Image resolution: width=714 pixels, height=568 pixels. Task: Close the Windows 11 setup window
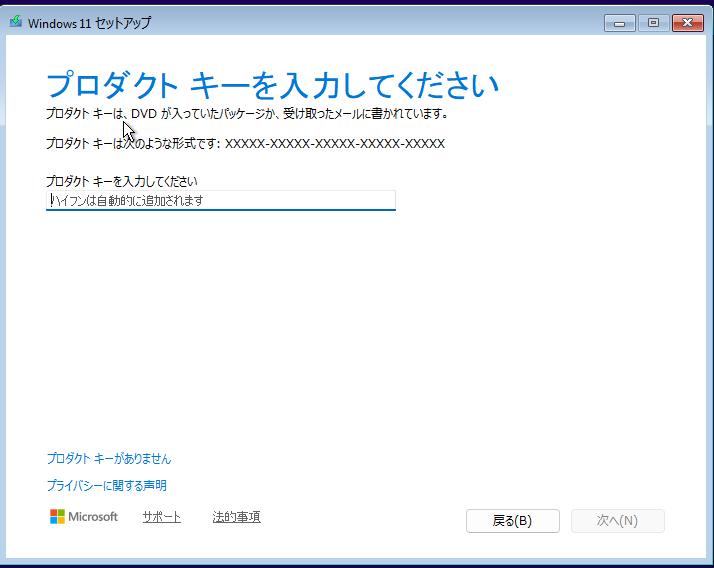tap(688, 23)
